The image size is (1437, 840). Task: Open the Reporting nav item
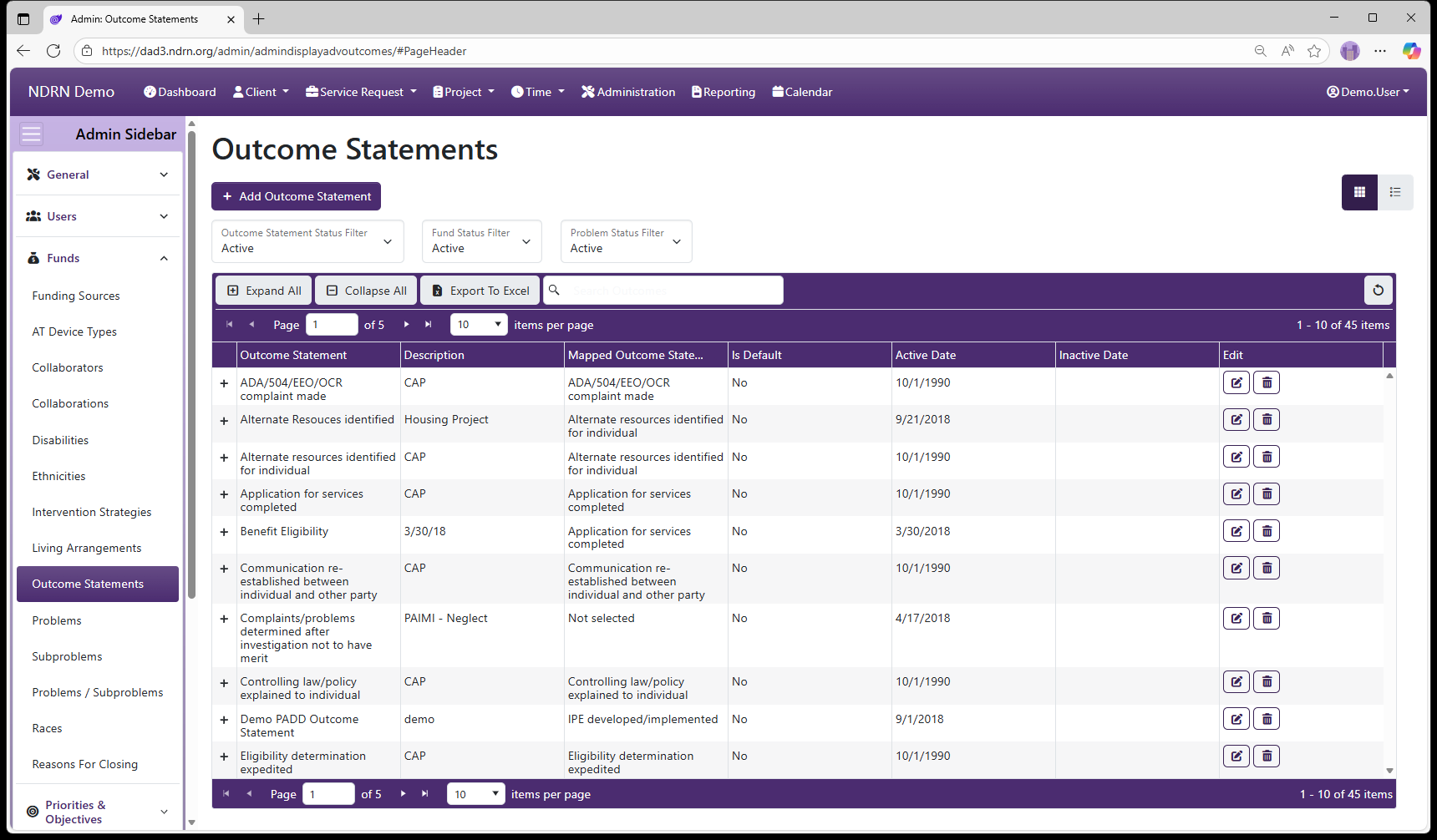[724, 92]
